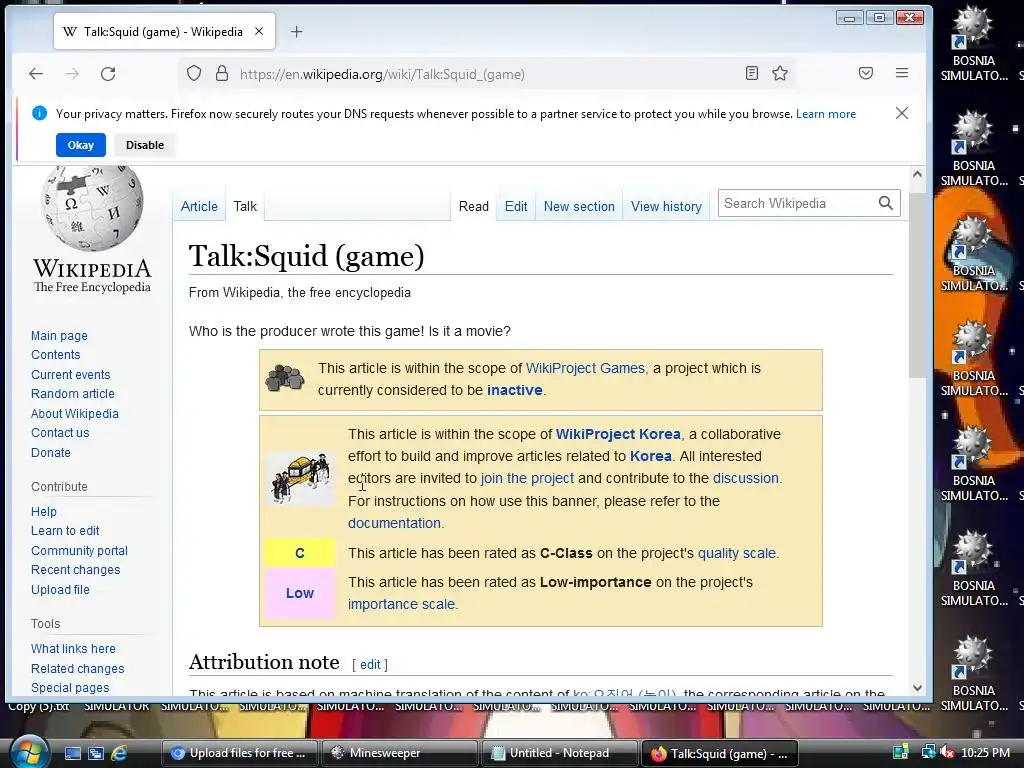Image resolution: width=1024 pixels, height=768 pixels.
Task: Click the volume muted tray icon
Action: pos(947,753)
